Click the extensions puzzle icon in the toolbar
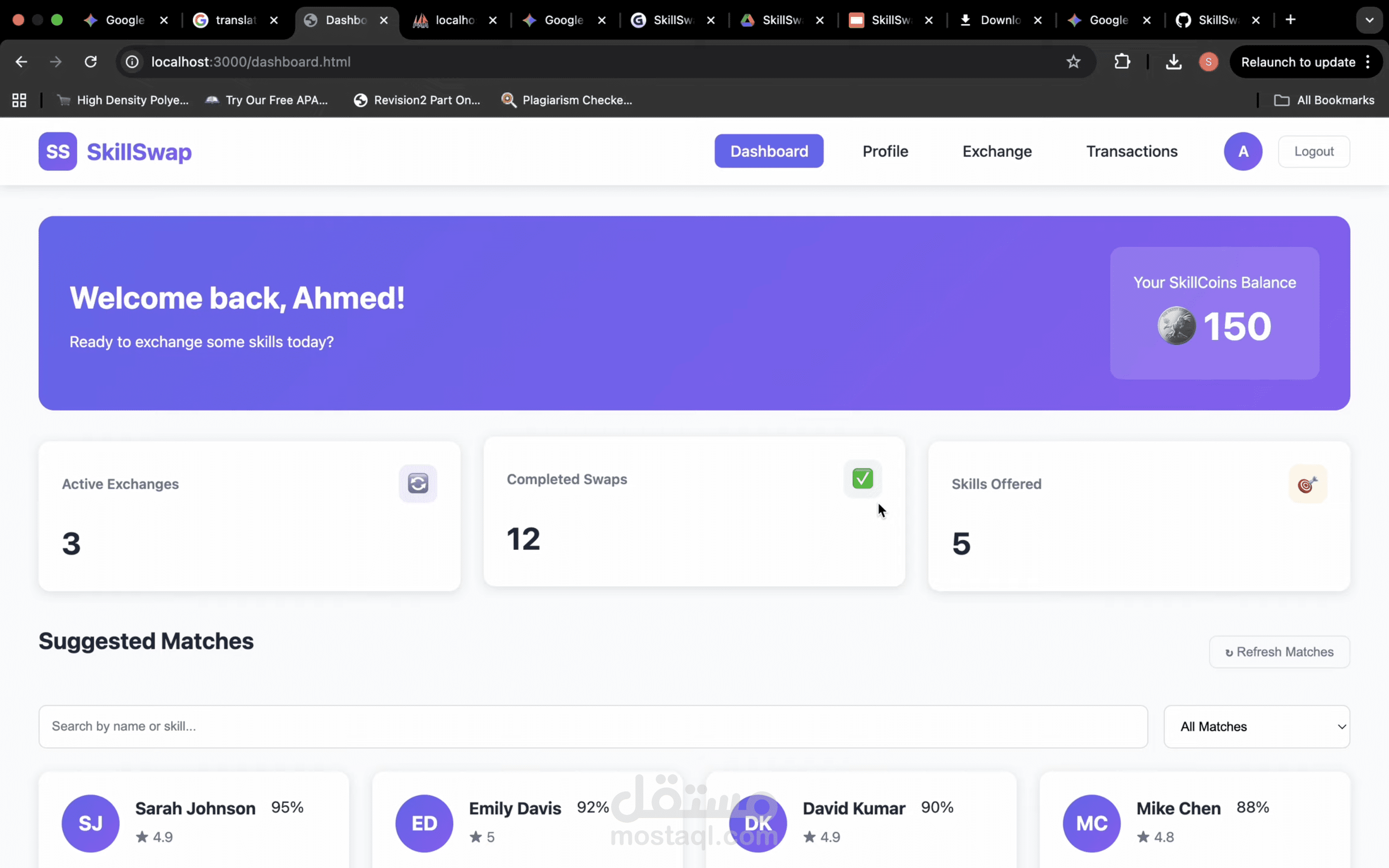Viewport: 1389px width, 868px height. (1123, 61)
